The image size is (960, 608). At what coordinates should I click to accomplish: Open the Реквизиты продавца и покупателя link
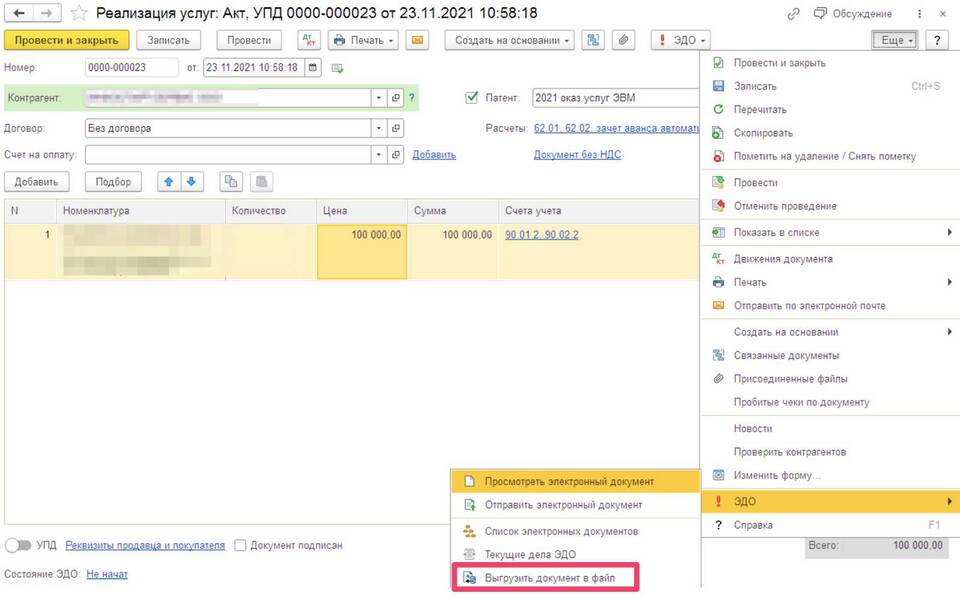coord(145,546)
